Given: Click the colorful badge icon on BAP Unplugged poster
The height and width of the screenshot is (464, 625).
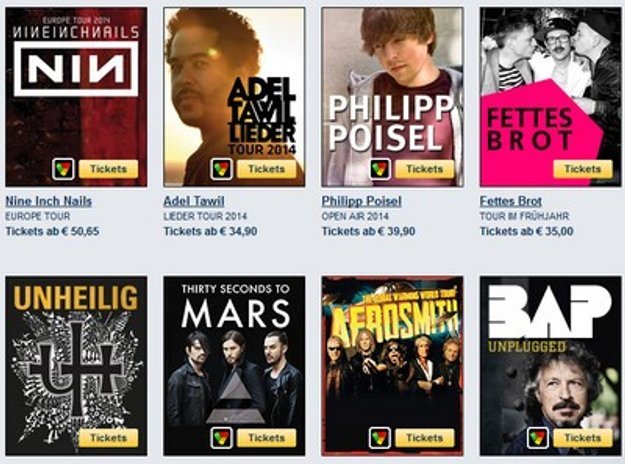Looking at the screenshot, I should click(538, 438).
